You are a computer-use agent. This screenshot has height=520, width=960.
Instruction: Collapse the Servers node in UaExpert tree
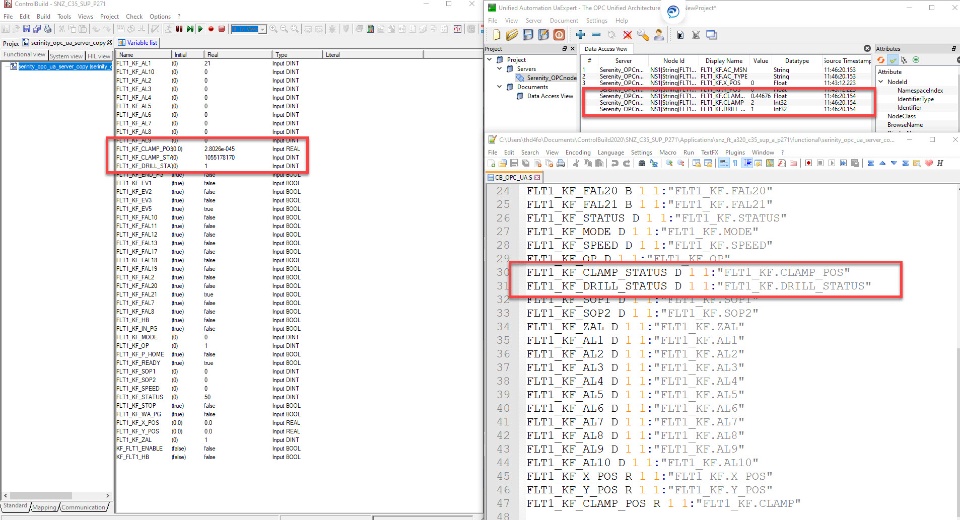pyautogui.click(x=500, y=69)
